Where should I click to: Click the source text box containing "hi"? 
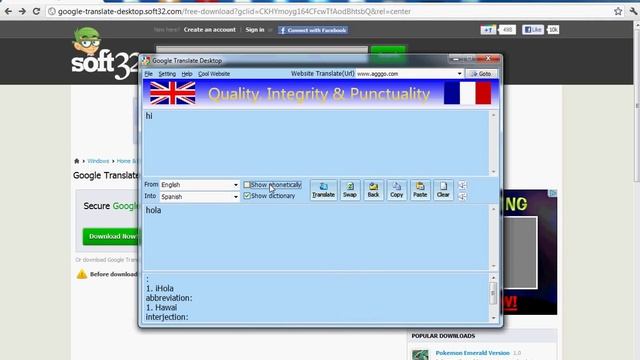[x=316, y=142]
